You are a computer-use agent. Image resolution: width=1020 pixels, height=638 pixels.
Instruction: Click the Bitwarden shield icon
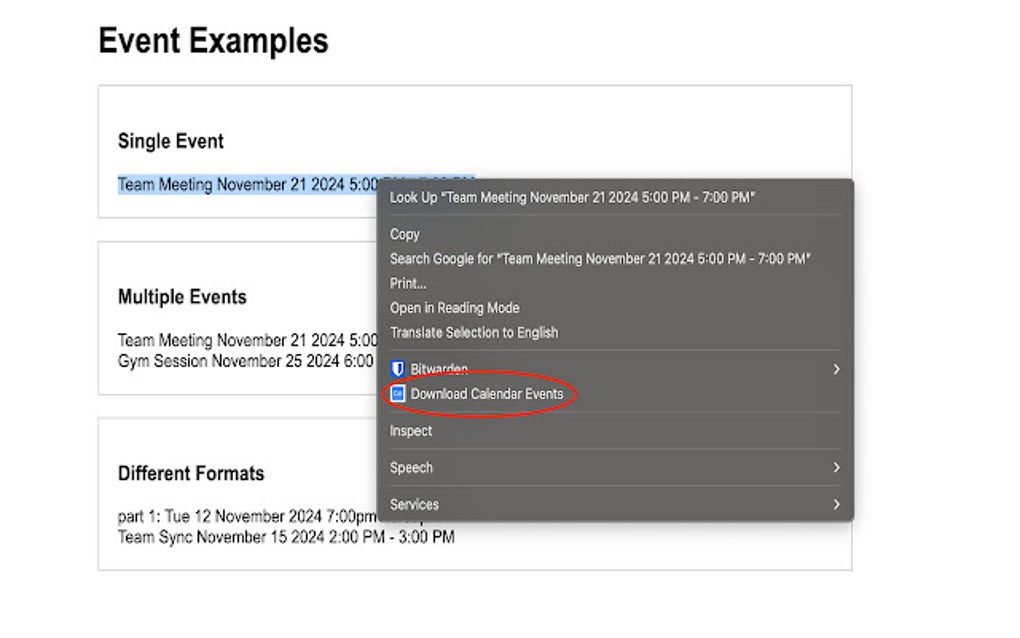(x=397, y=369)
